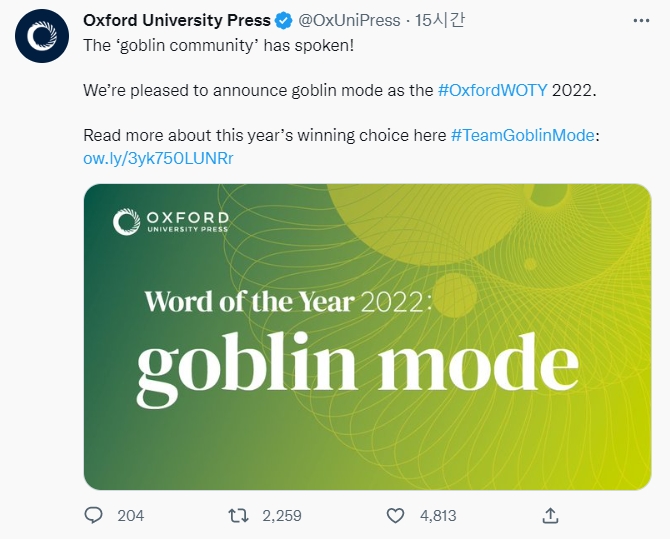Open the share menu via the share icon
The width and height of the screenshot is (670, 539).
(x=550, y=515)
